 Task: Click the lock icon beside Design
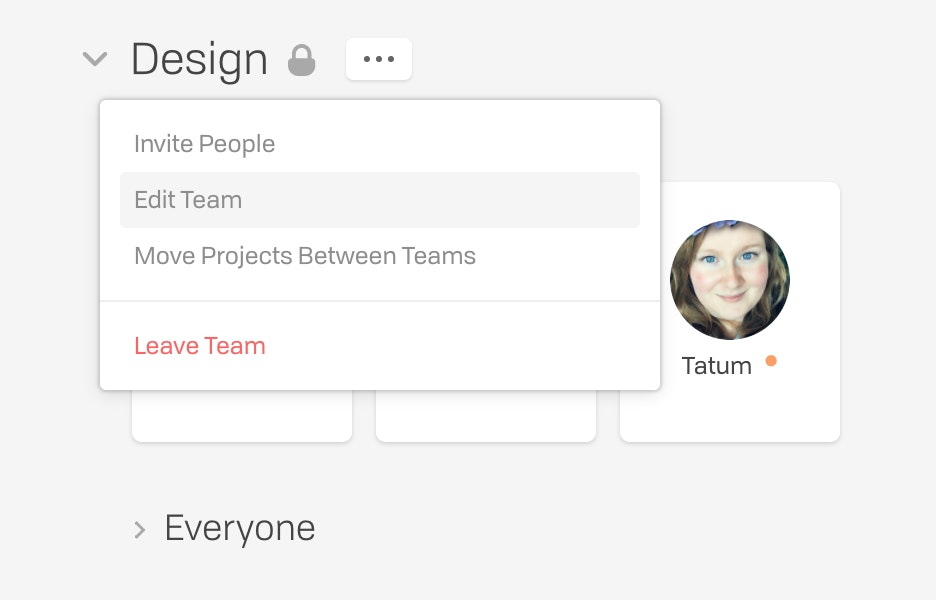click(301, 60)
